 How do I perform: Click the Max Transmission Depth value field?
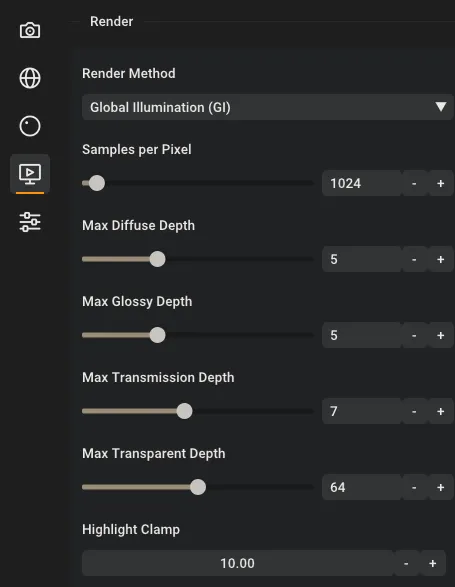tap(361, 411)
